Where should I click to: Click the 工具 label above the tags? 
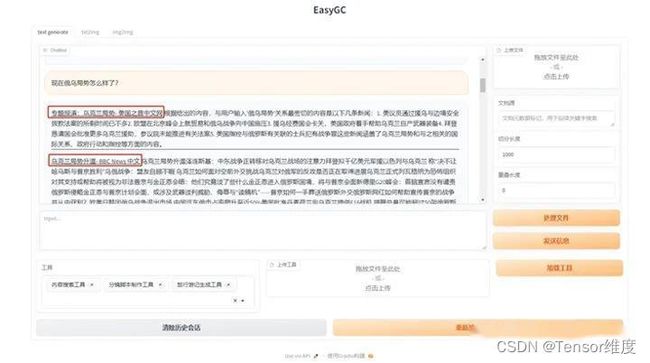point(47,267)
